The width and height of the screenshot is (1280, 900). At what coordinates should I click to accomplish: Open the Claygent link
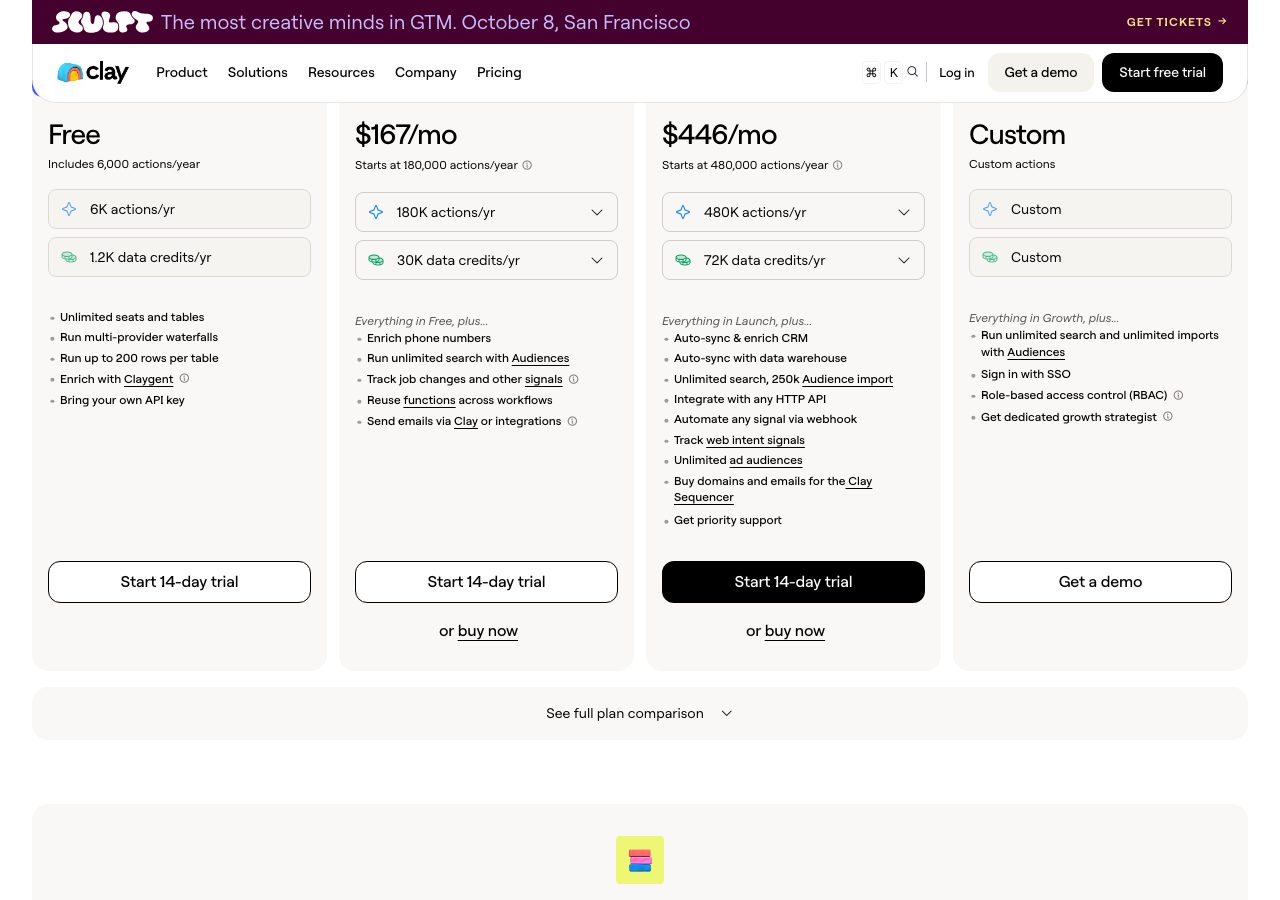(x=149, y=379)
